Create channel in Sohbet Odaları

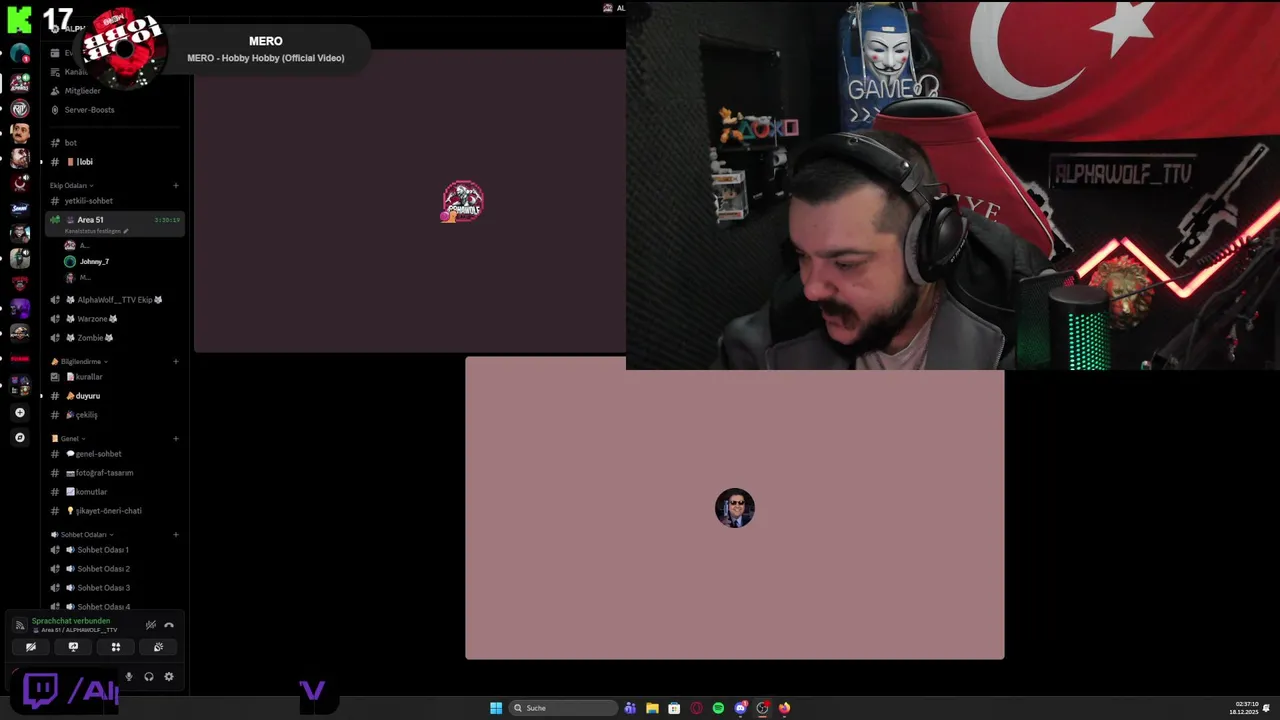click(x=176, y=534)
